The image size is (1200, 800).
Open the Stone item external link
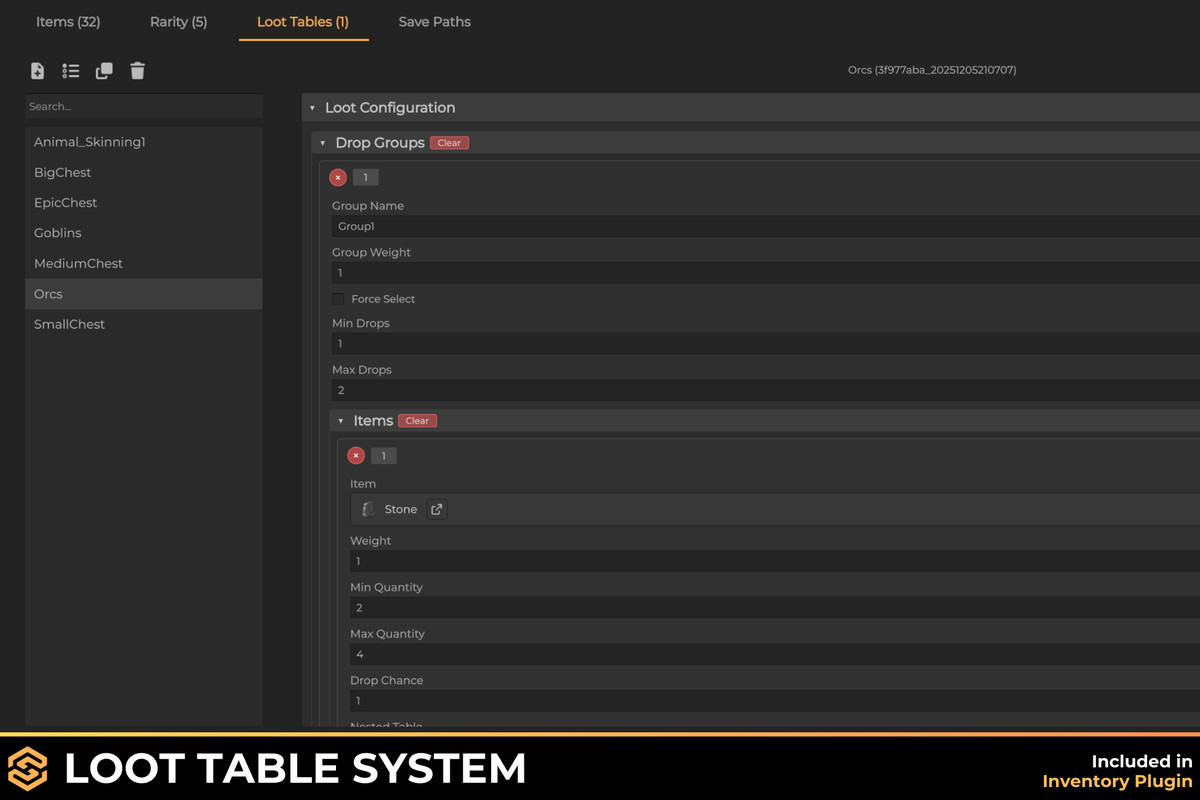(436, 509)
